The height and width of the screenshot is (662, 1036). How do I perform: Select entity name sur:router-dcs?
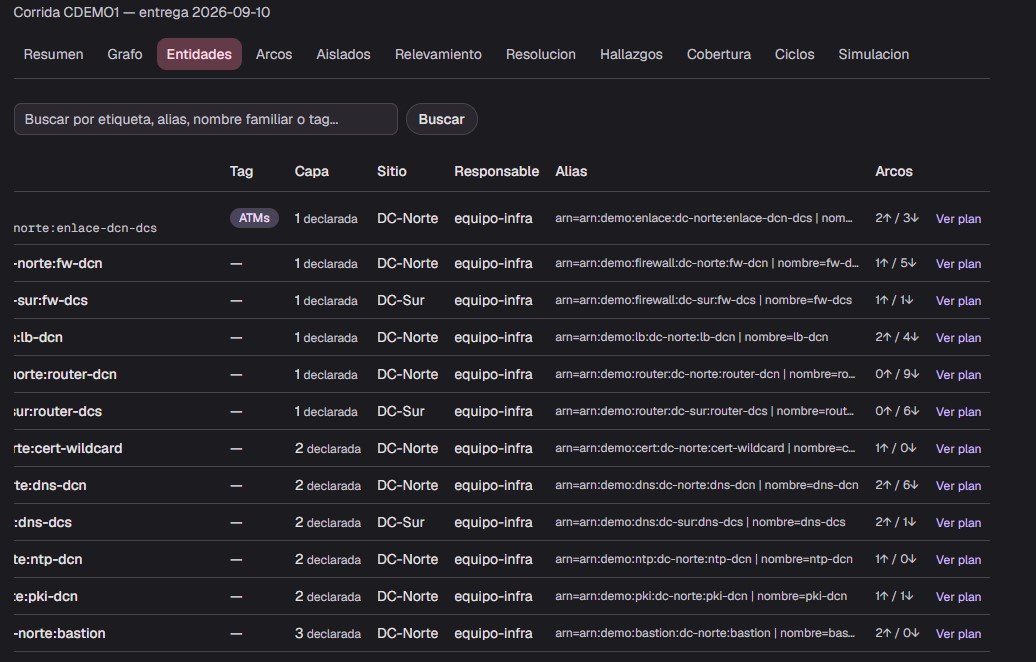[58, 411]
